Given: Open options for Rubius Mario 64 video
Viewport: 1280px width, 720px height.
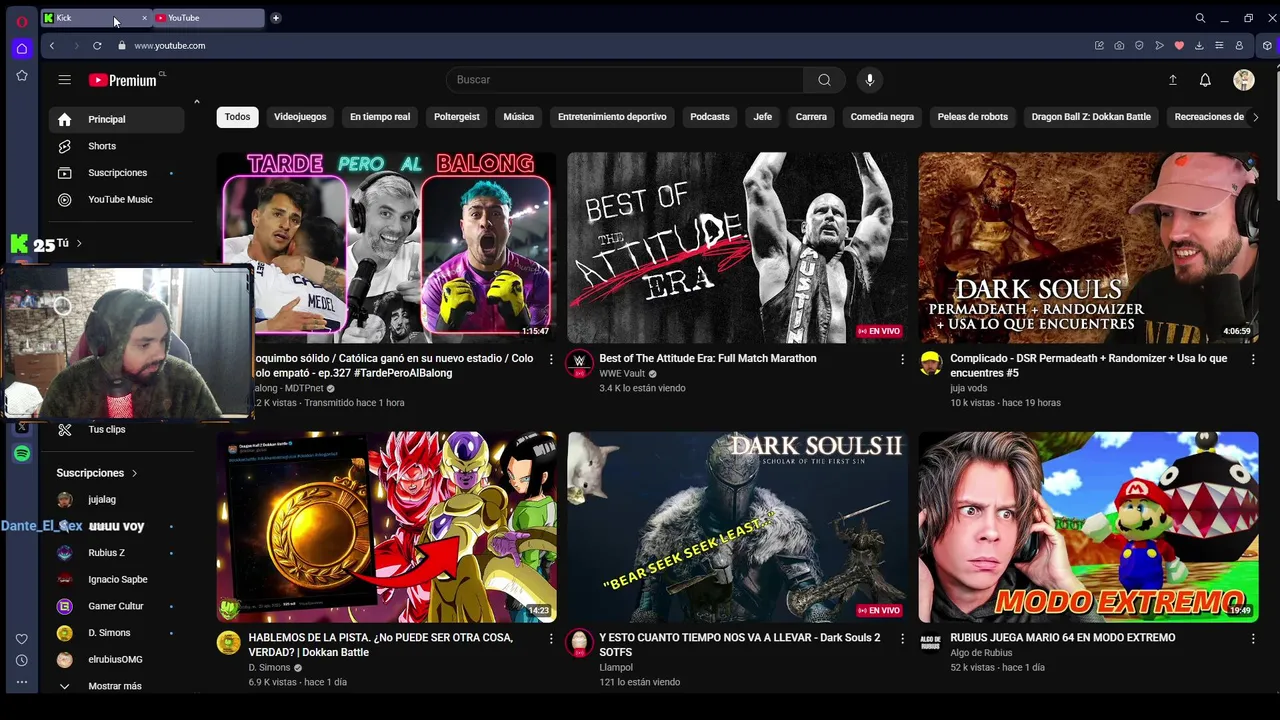Looking at the screenshot, I should click(1253, 638).
